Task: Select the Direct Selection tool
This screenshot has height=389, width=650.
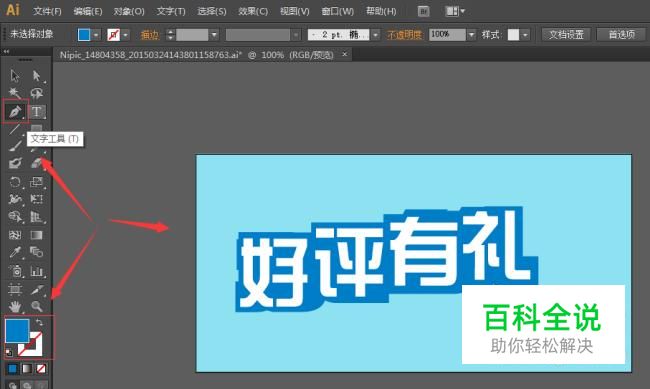Action: tap(36, 76)
